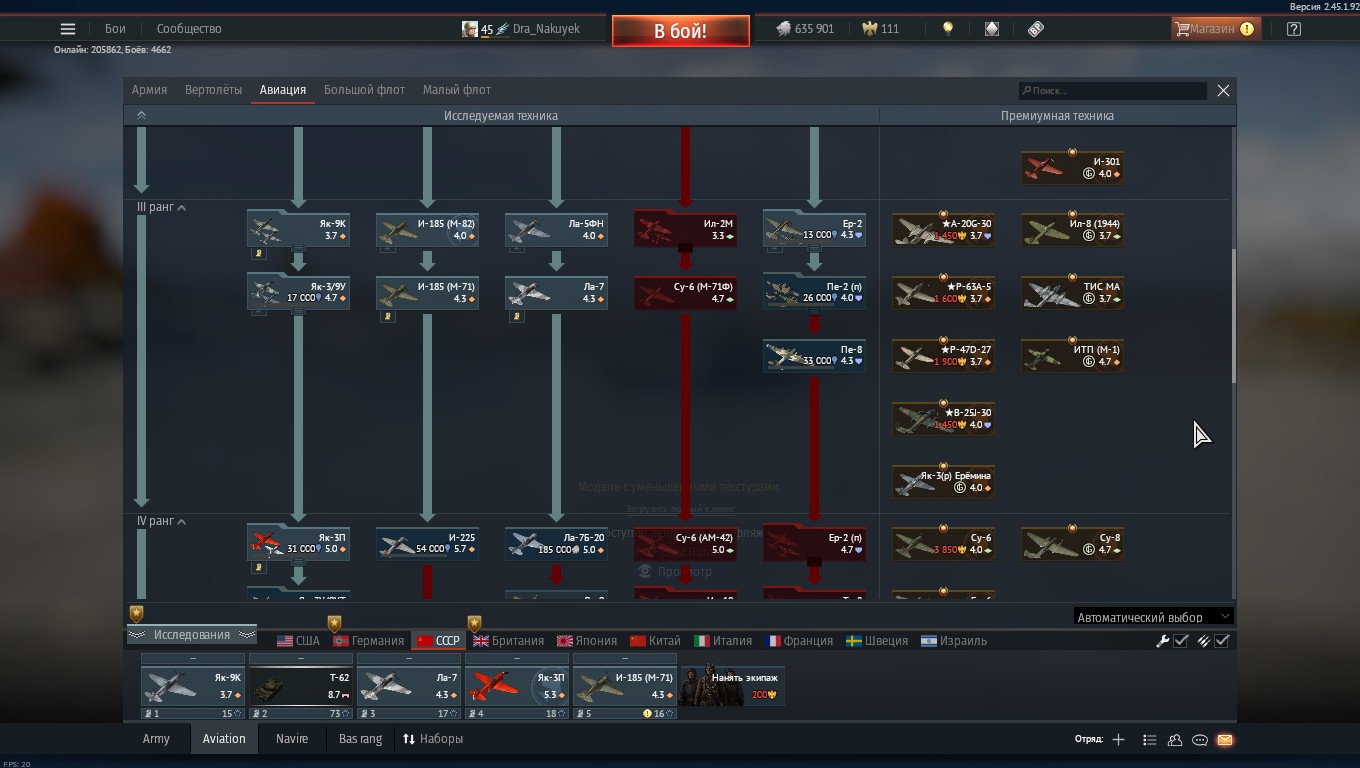Open the help question mark icon
Viewport: 1360px width, 768px height.
[1294, 29]
